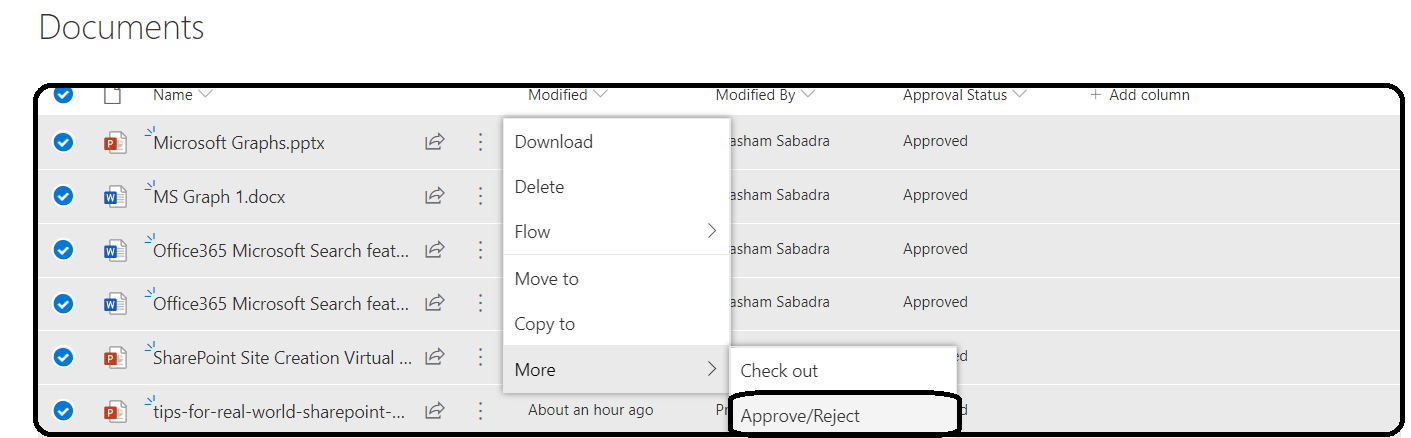
Task: Deselect the Microsoft Graphs.pptx row checkbox
Action: 63,142
